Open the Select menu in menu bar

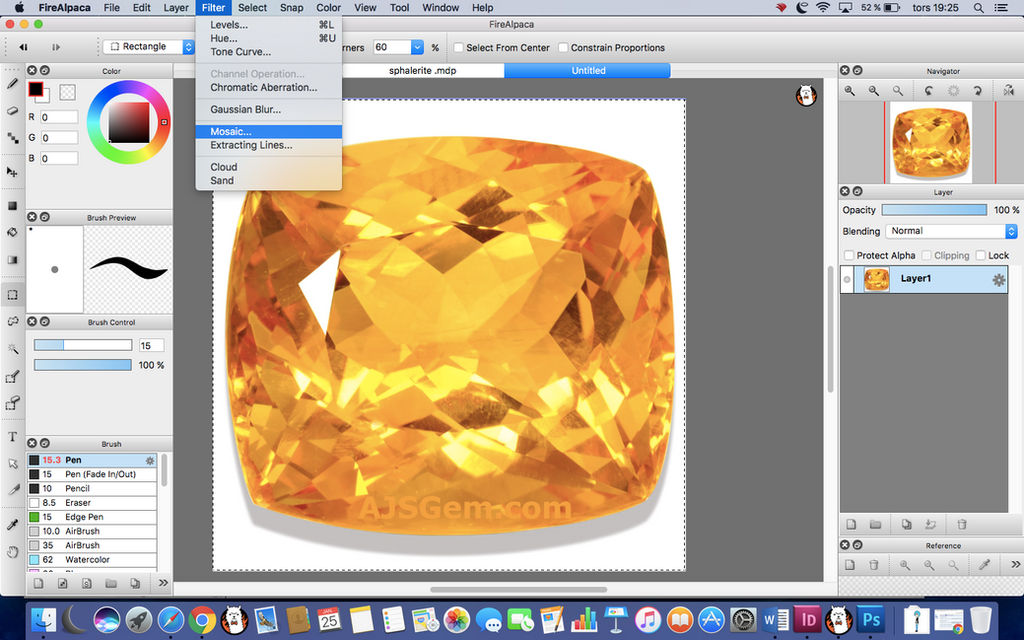pyautogui.click(x=252, y=8)
